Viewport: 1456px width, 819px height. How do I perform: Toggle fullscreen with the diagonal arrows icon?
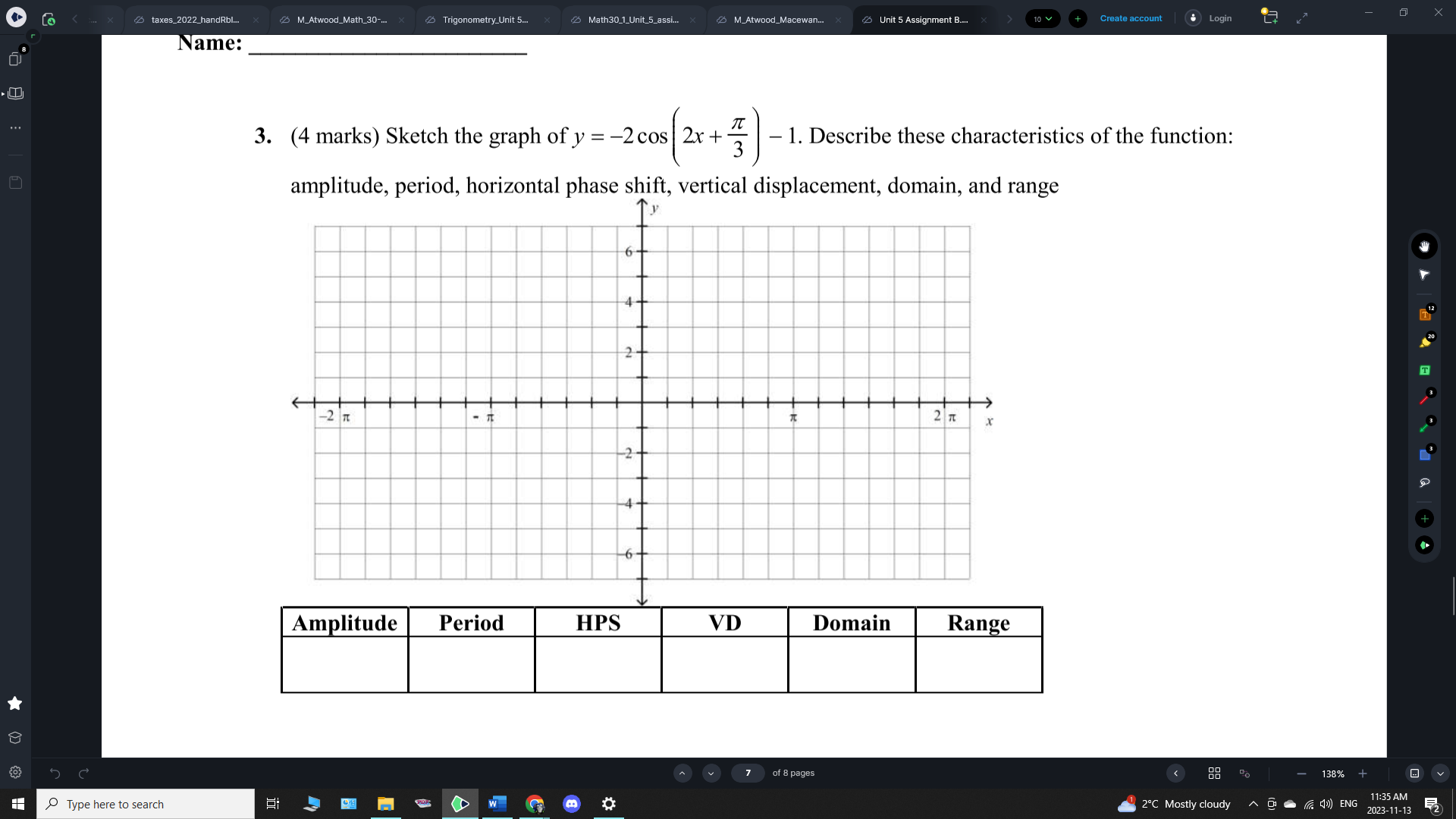pos(1303,17)
